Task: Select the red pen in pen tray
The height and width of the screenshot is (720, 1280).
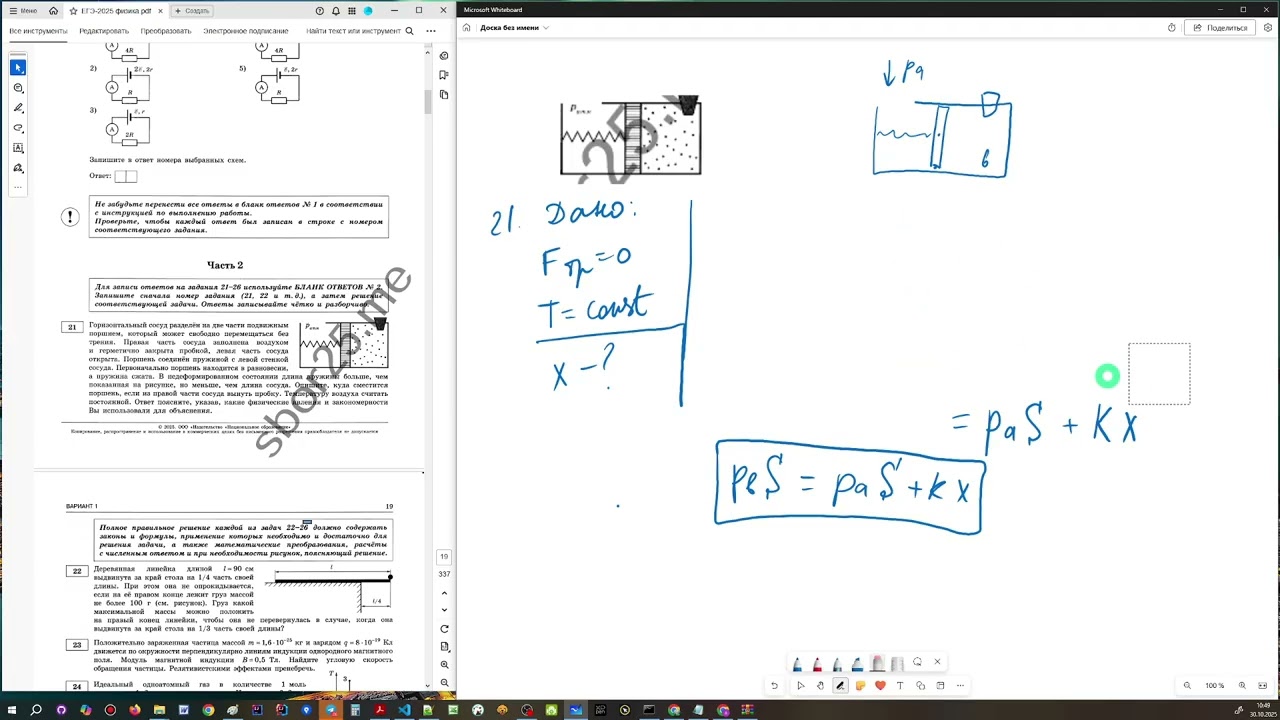Action: point(817,664)
